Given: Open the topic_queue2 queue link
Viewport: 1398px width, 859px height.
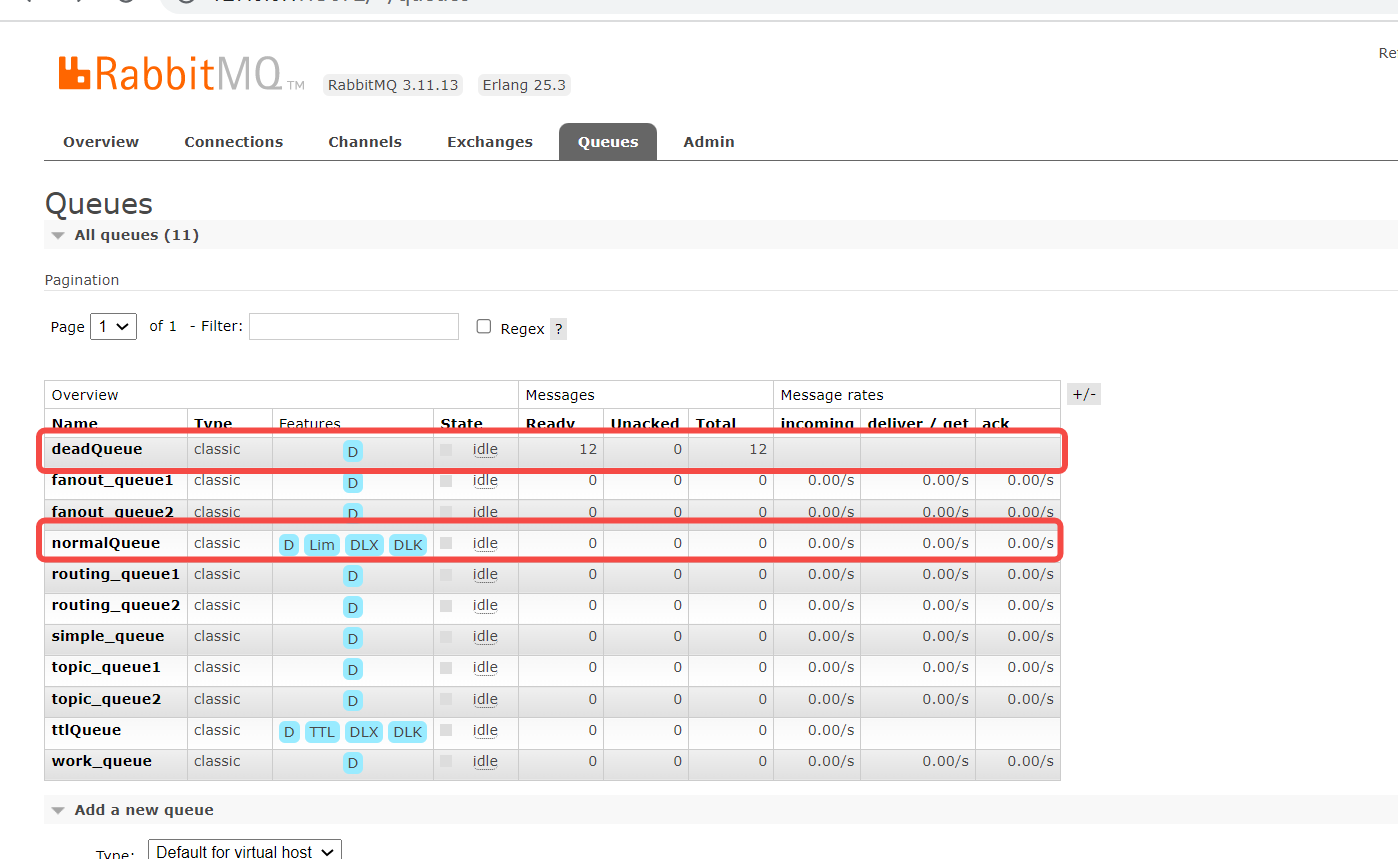Looking at the screenshot, I should pyautogui.click(x=106, y=699).
